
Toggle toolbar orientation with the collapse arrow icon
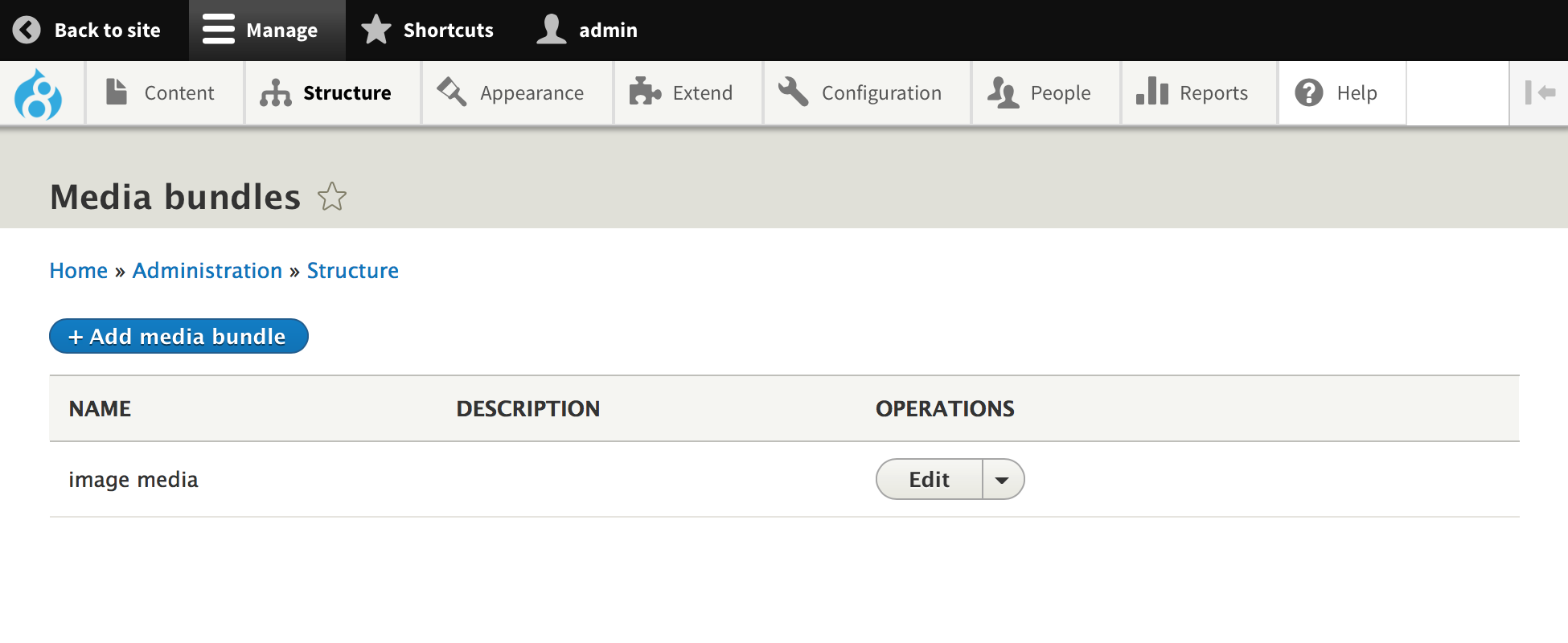click(x=1540, y=92)
